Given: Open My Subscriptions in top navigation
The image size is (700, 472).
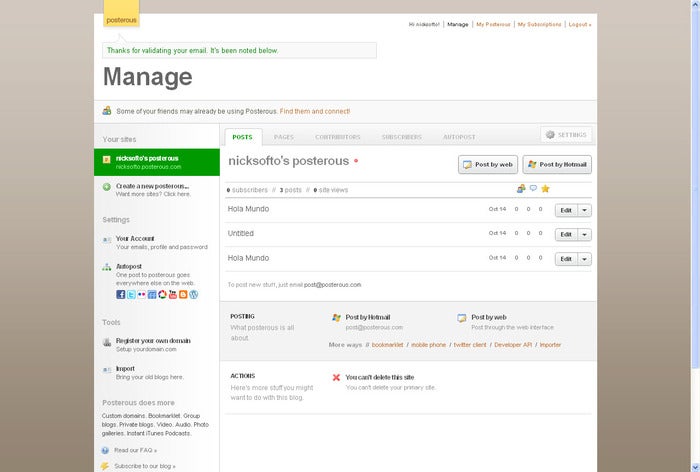Looking at the screenshot, I should [x=539, y=25].
